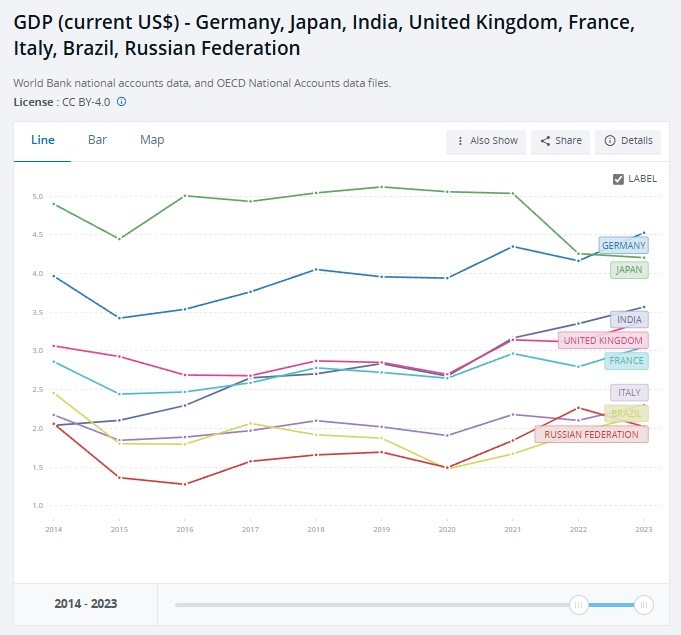This screenshot has width=681, height=635.
Task: Click the info icon in Details button
Action: tap(610, 141)
